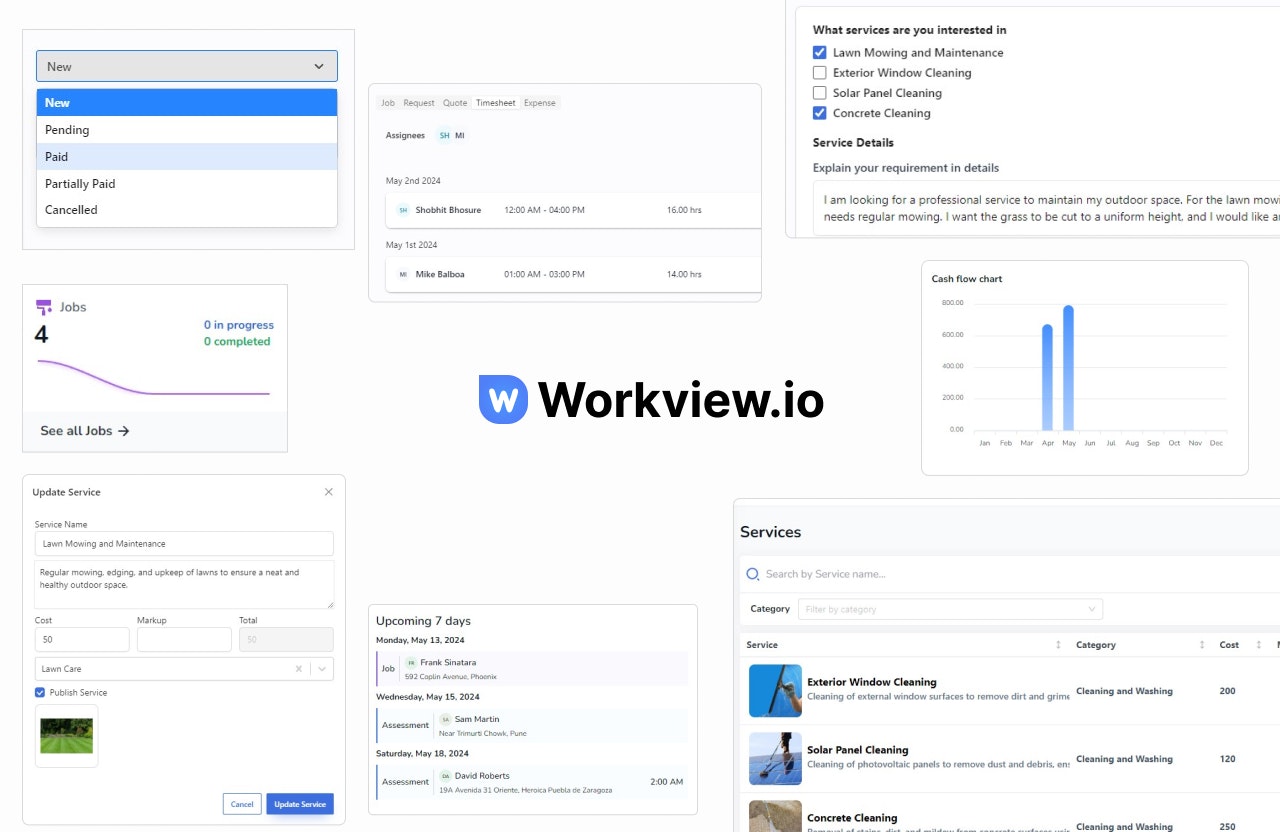1280x832 pixels.
Task: Select the Timesheet tab
Action: tap(496, 103)
